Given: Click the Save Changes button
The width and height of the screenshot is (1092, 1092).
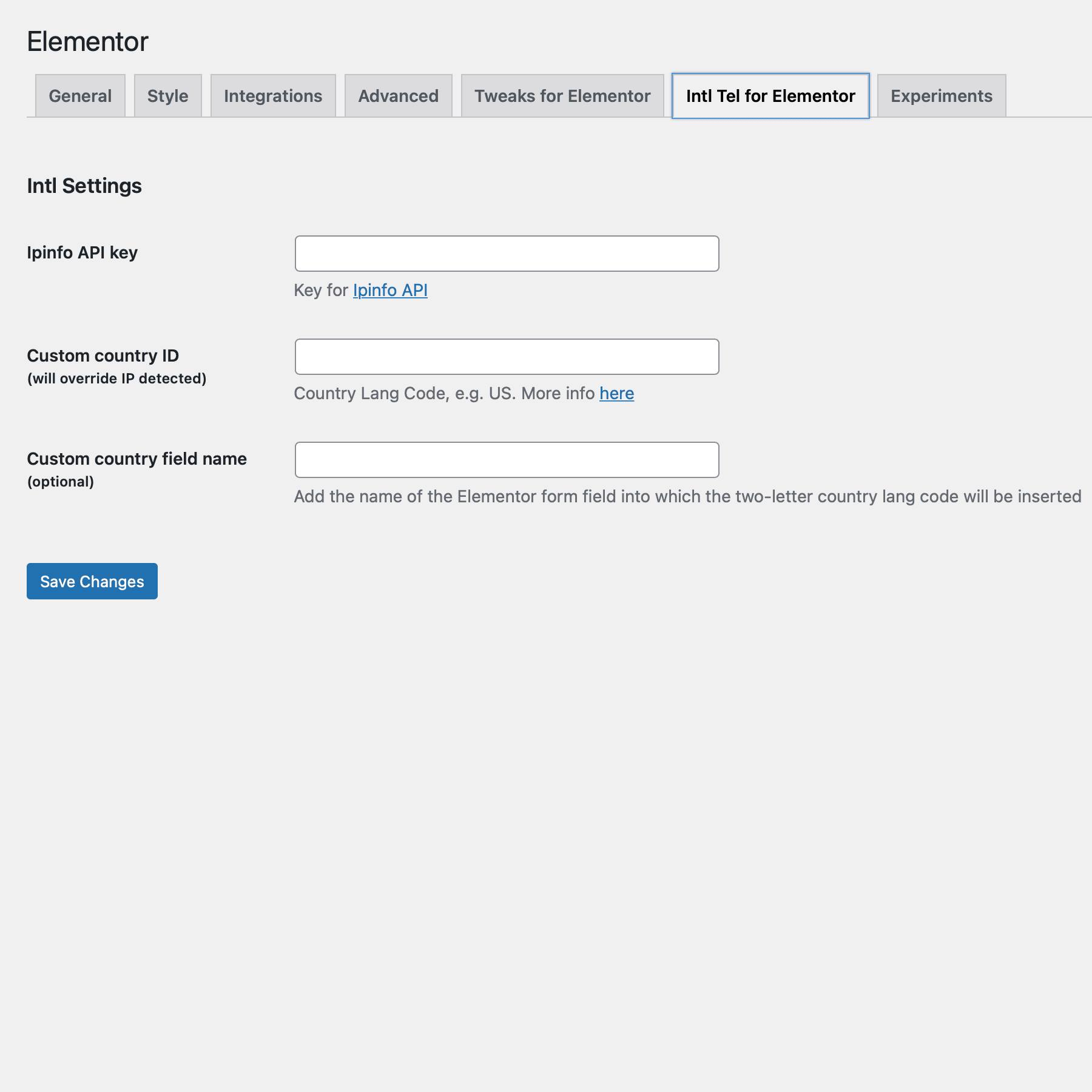Looking at the screenshot, I should coord(92,581).
